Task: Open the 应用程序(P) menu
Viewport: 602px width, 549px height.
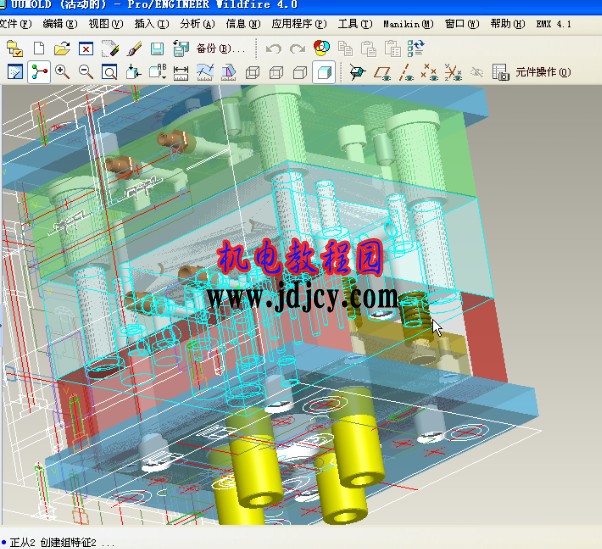Action: [299, 24]
